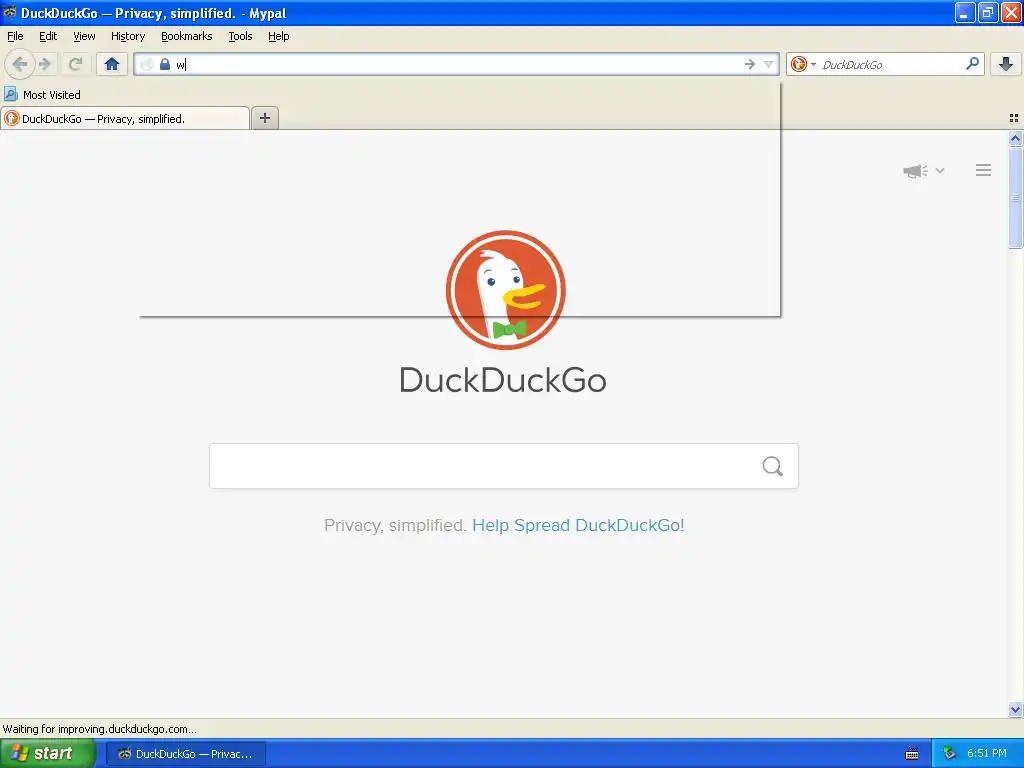Open the Windows start menu
Image resolution: width=1024 pixels, height=768 pixels.
point(48,753)
